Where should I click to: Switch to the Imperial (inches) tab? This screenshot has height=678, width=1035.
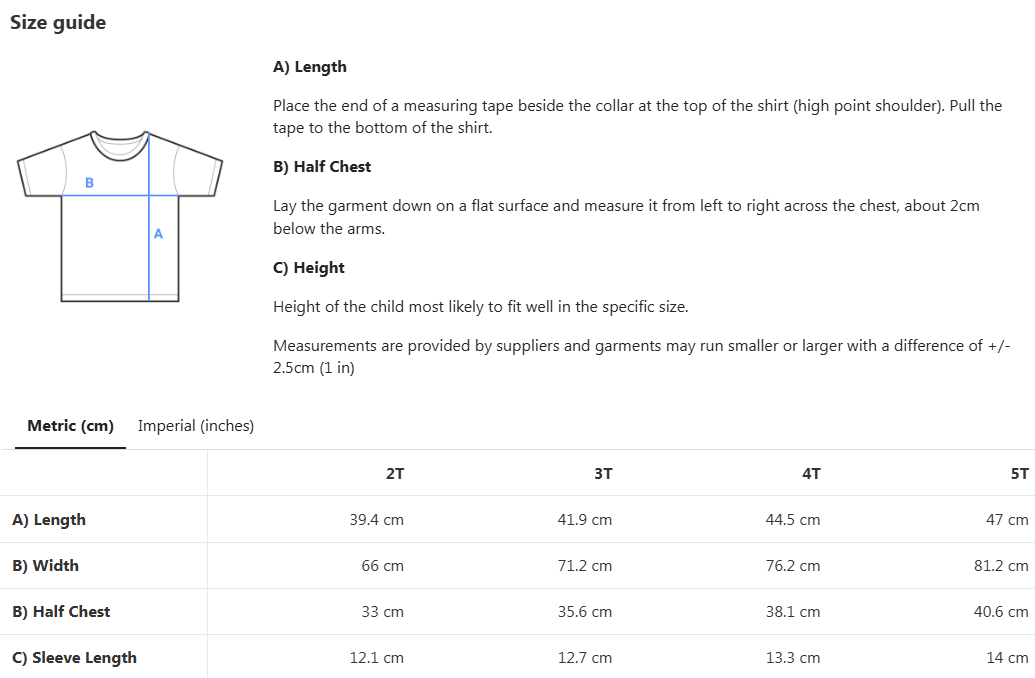[195, 426]
